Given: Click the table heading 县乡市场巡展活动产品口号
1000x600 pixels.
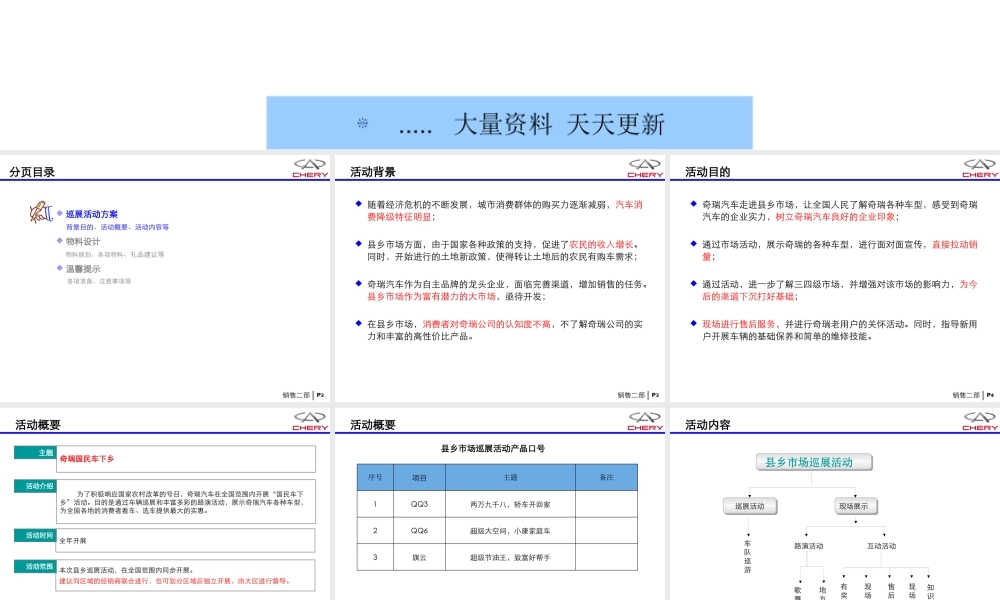Looking at the screenshot, I should tap(493, 448).
